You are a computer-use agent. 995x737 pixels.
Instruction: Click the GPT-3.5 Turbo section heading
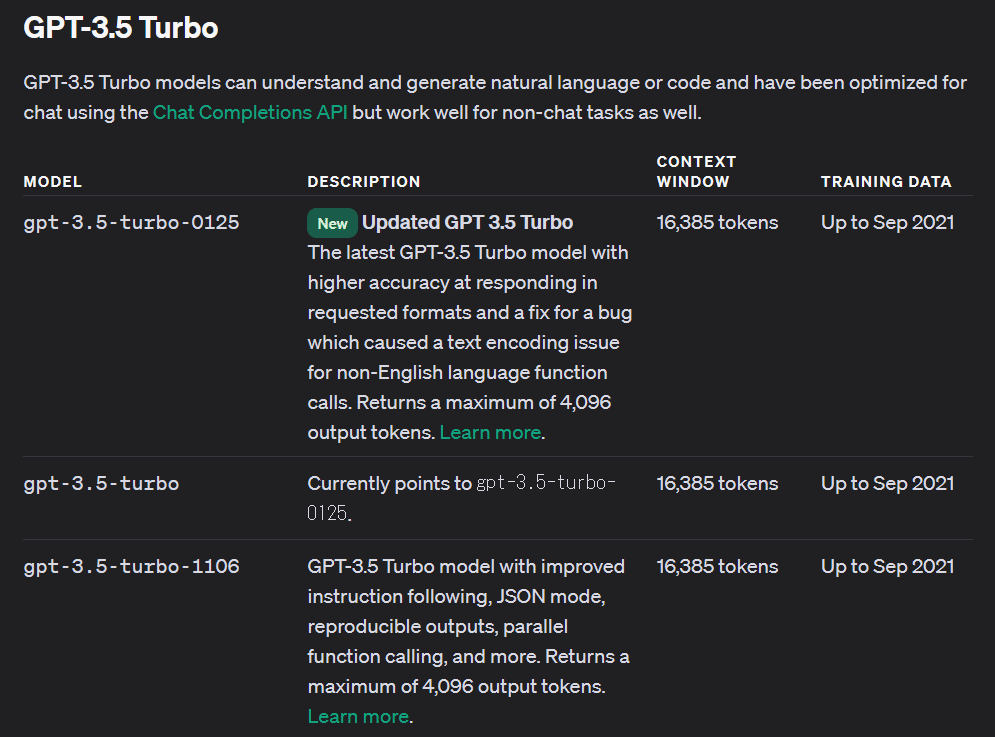pyautogui.click(x=121, y=28)
